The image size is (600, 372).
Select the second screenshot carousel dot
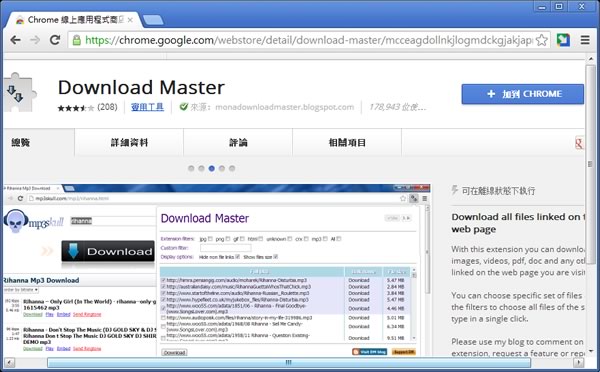pos(201,168)
